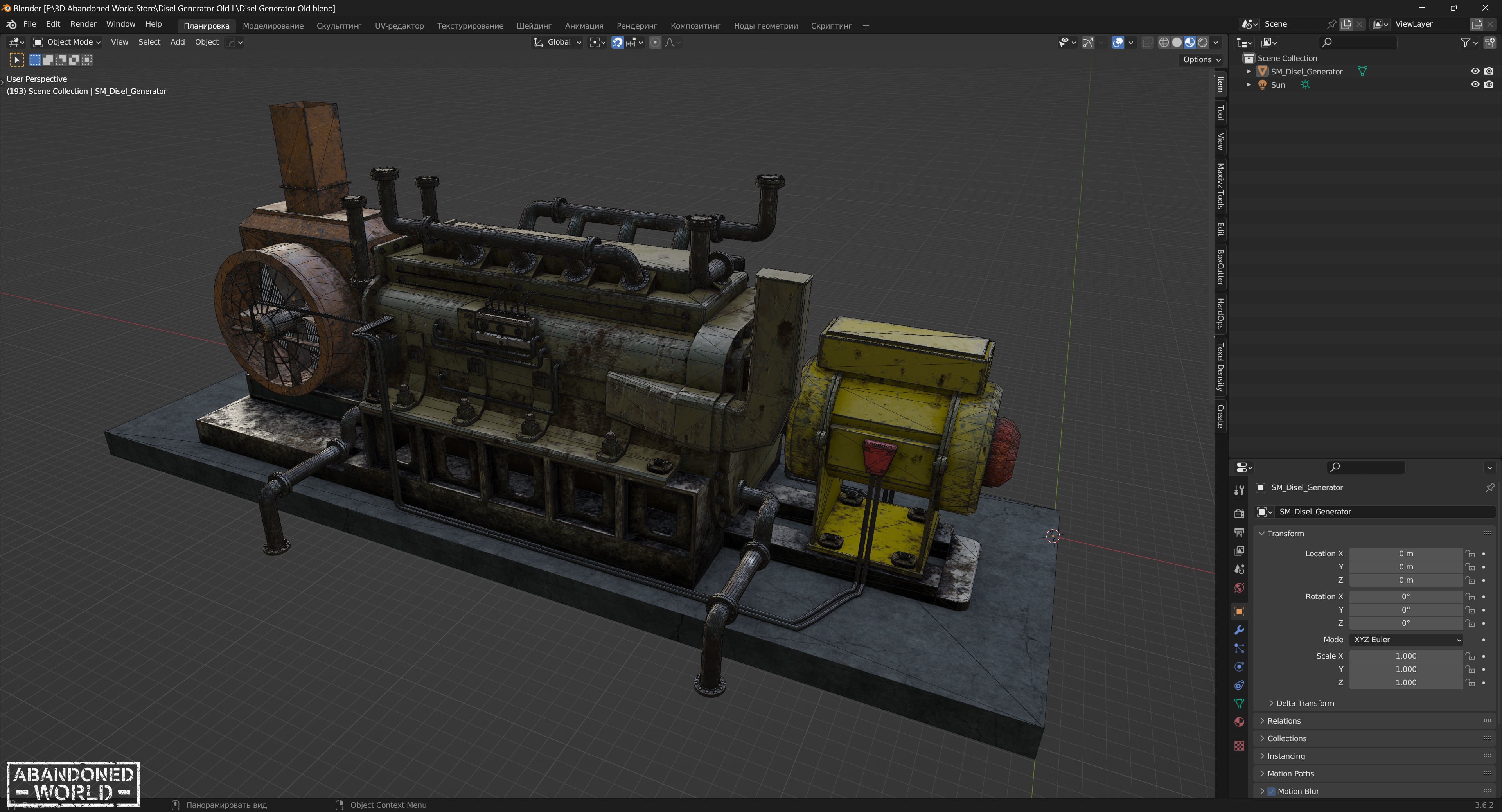This screenshot has height=812, width=1502.
Task: Open the Particles properties tab
Action: [1239, 649]
